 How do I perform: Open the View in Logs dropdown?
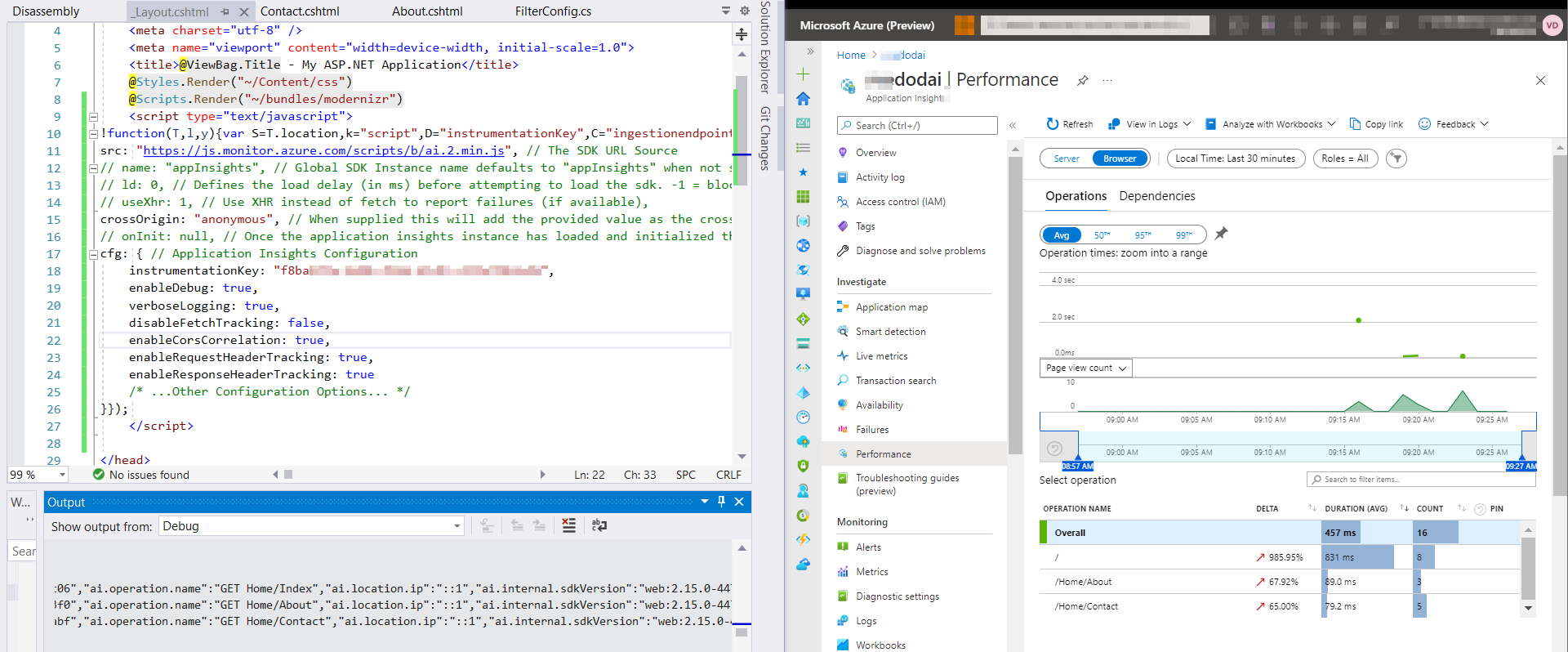coord(1149,124)
